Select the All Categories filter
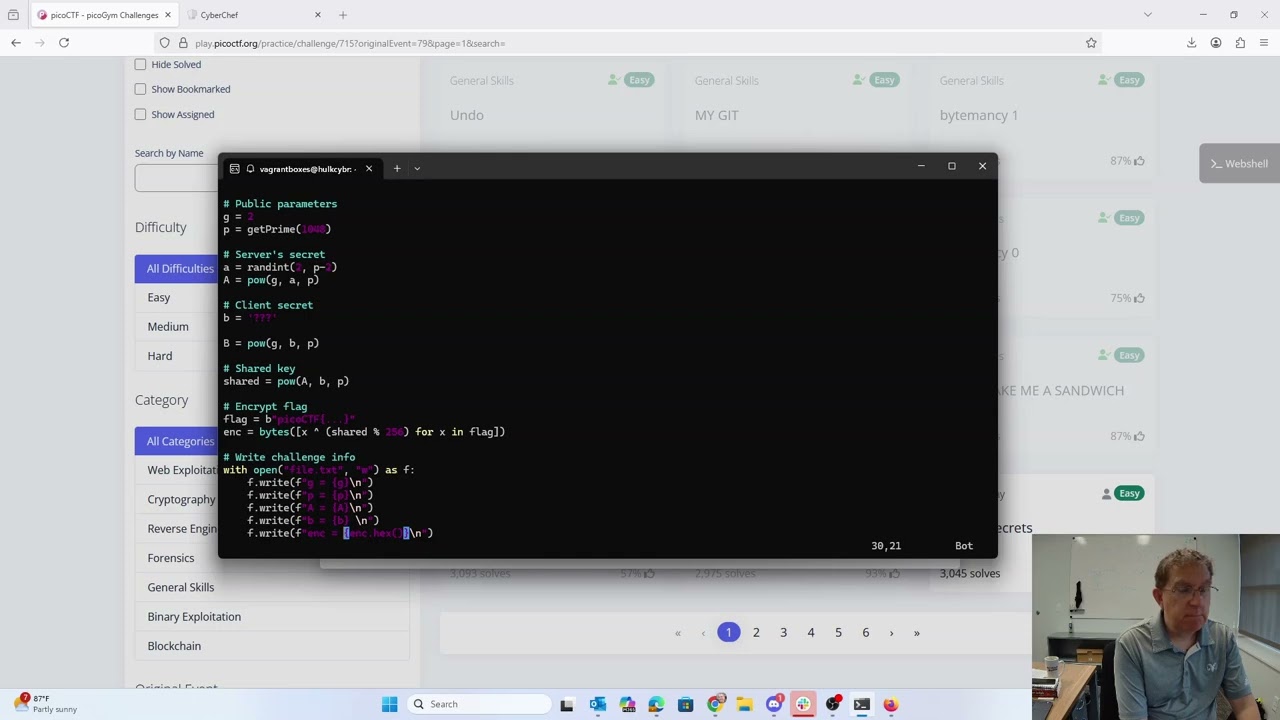This screenshot has height=720, width=1280. (177, 441)
